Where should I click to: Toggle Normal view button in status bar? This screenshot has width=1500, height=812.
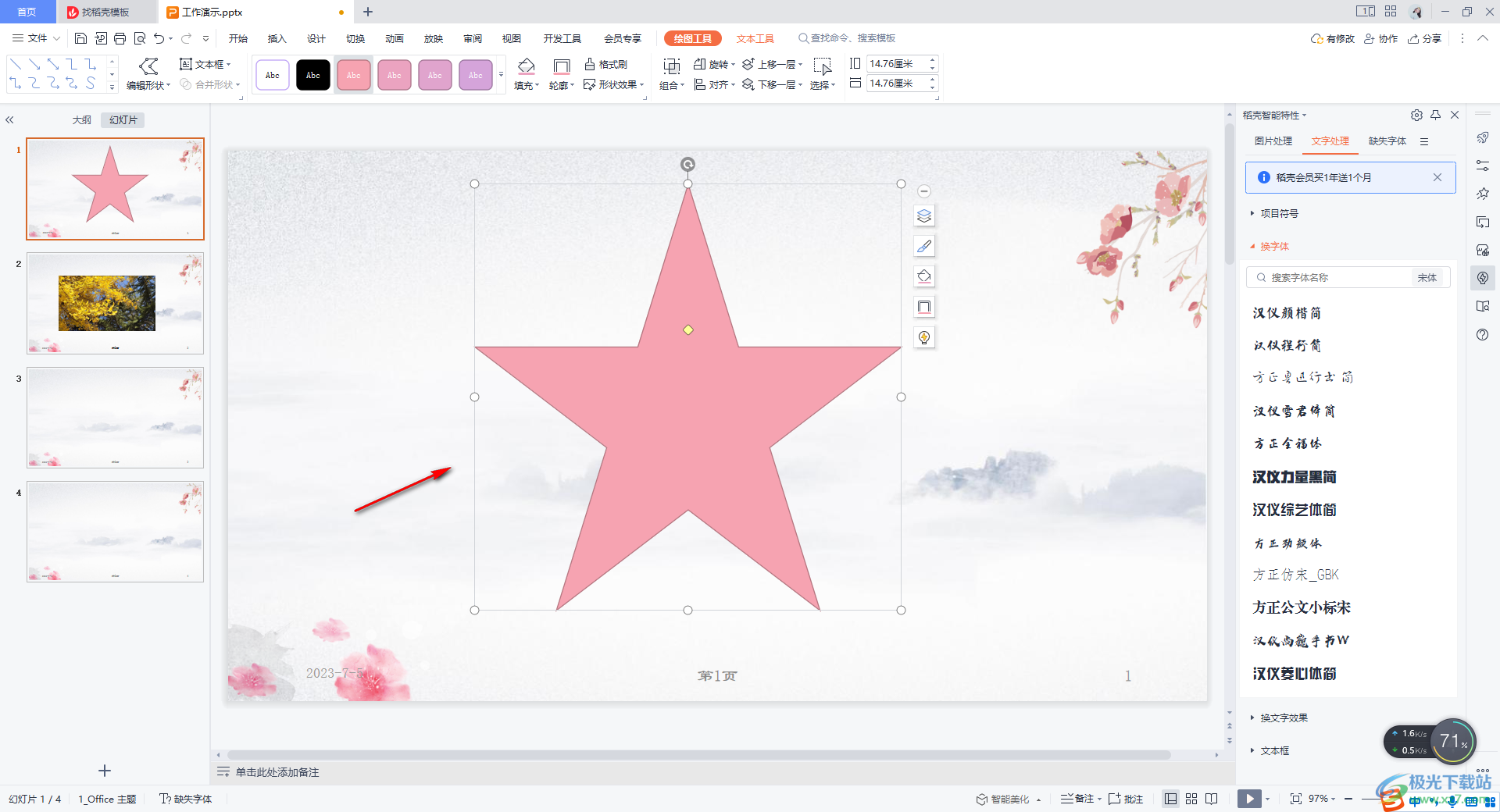point(1170,799)
